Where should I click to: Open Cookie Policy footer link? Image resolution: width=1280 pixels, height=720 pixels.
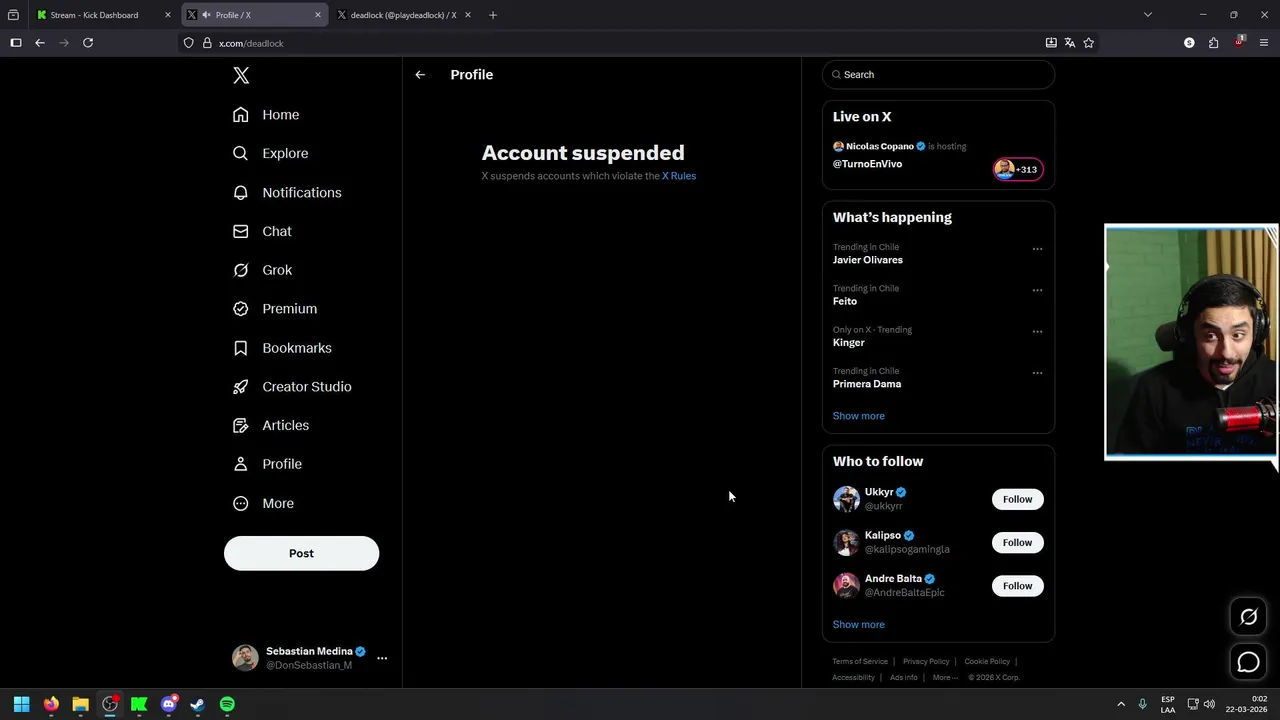click(x=987, y=661)
